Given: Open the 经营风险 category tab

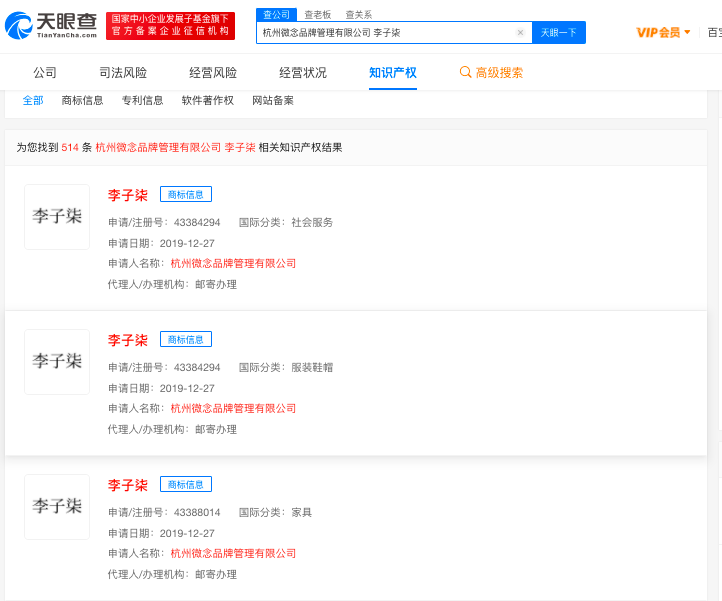Looking at the screenshot, I should pyautogui.click(x=213, y=72).
